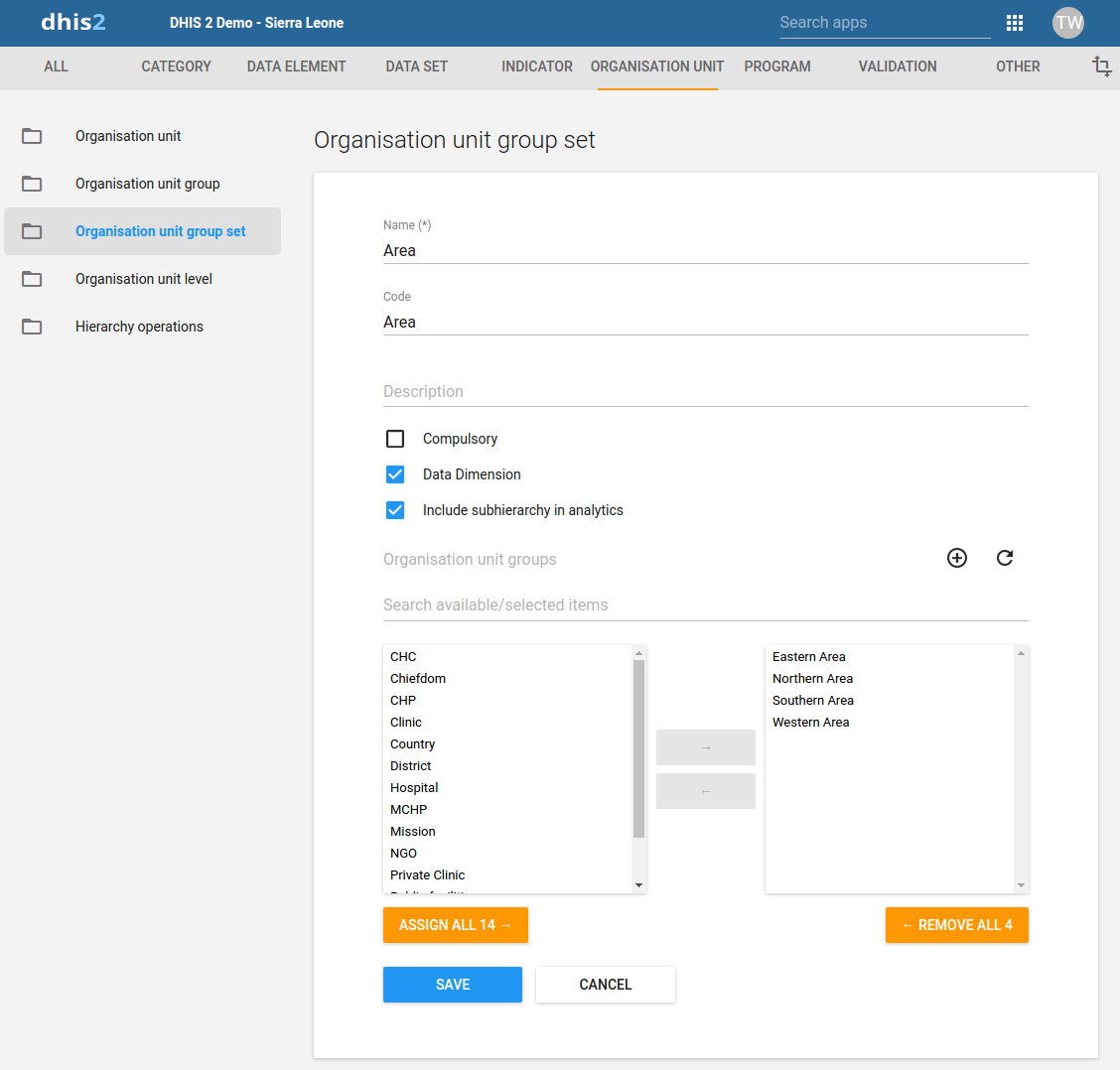1120x1070 pixels.
Task: Open Organisation unit level in sidebar
Action: [x=143, y=279]
